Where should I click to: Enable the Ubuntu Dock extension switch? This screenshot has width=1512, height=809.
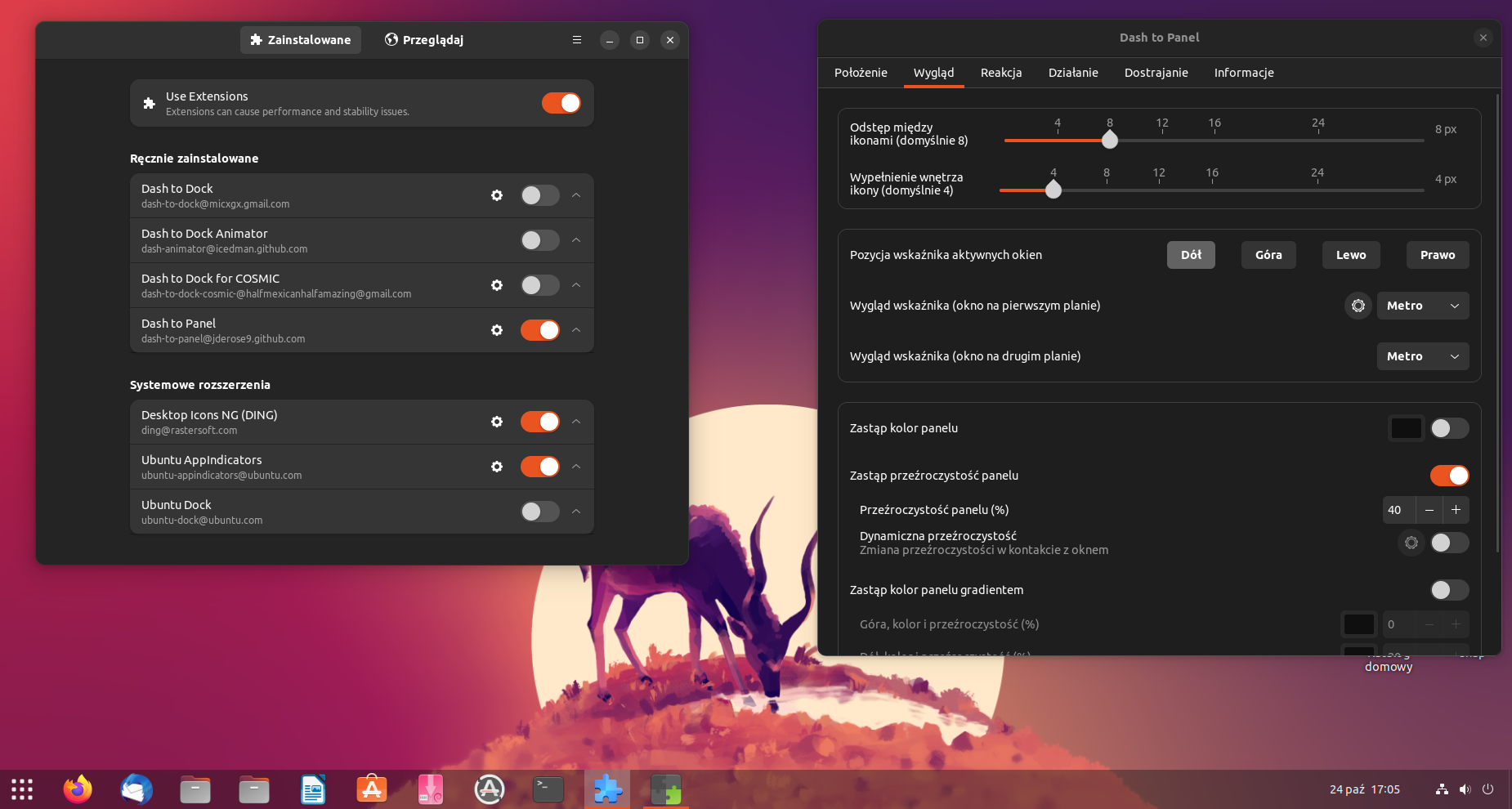[540, 512]
